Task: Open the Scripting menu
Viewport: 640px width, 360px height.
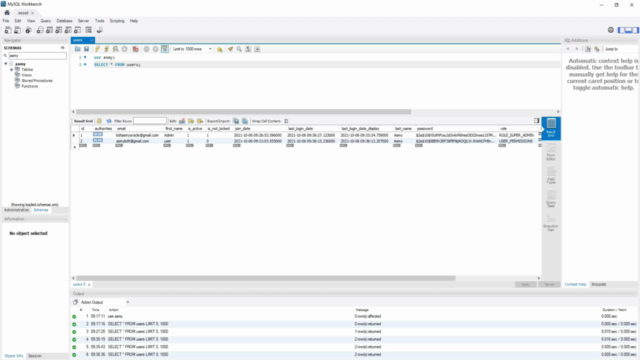Action: [117, 21]
